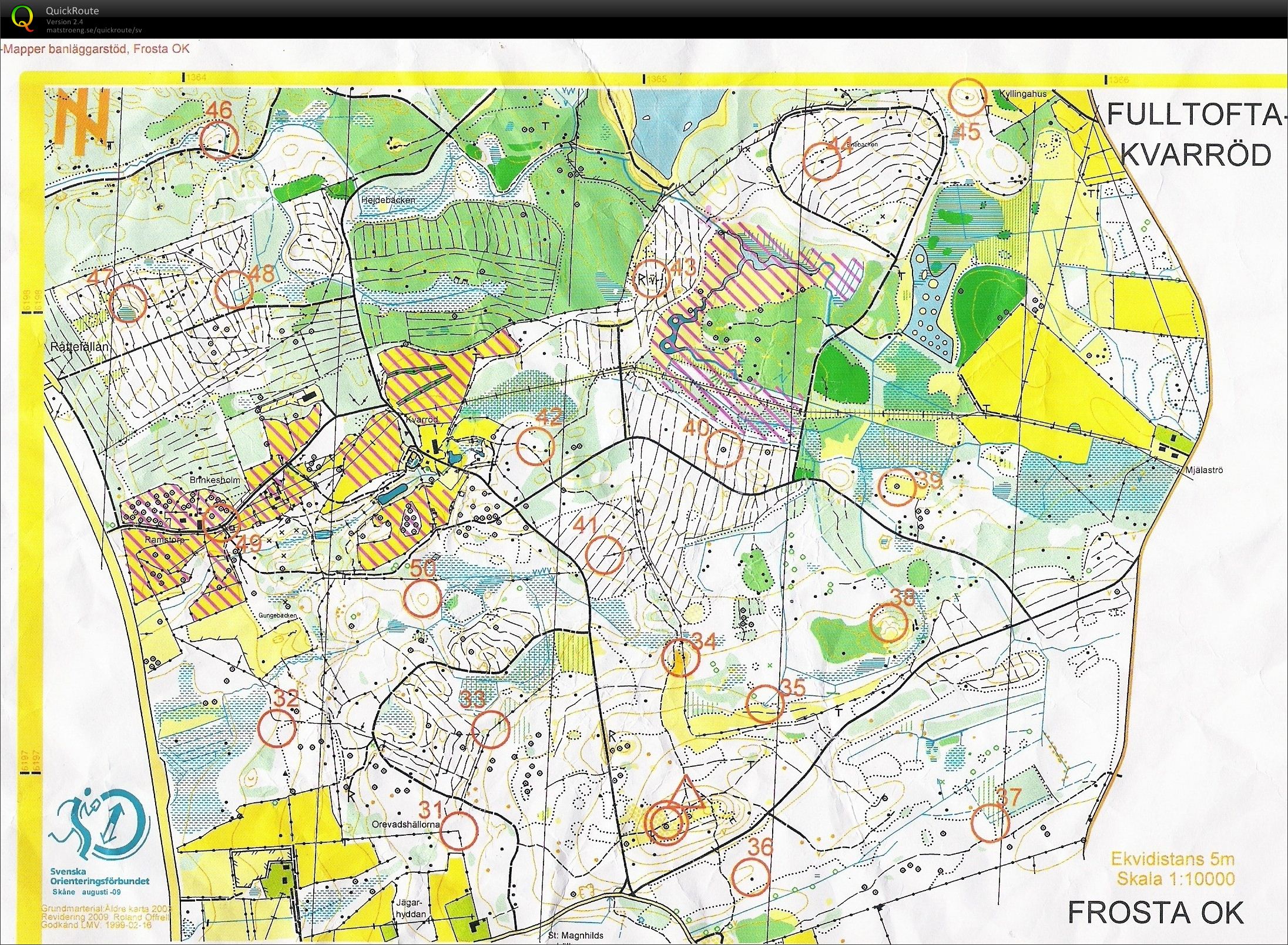Click control circle 47
1288x945 pixels.
pos(128,303)
